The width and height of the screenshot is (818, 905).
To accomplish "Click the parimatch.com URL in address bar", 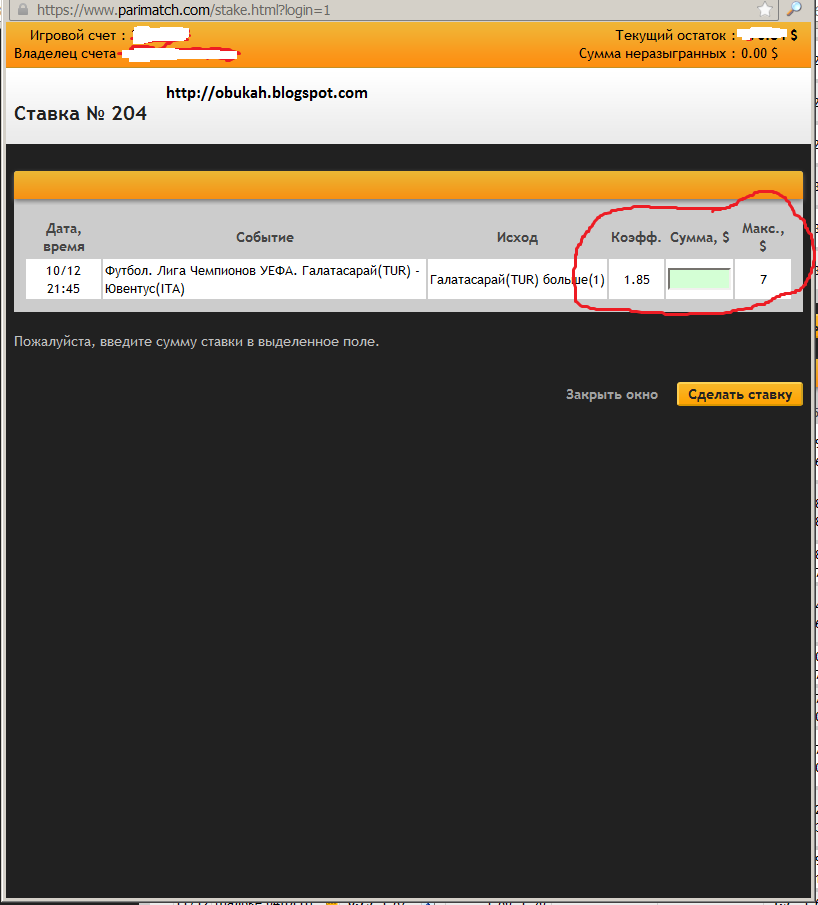I will pyautogui.click(x=184, y=10).
